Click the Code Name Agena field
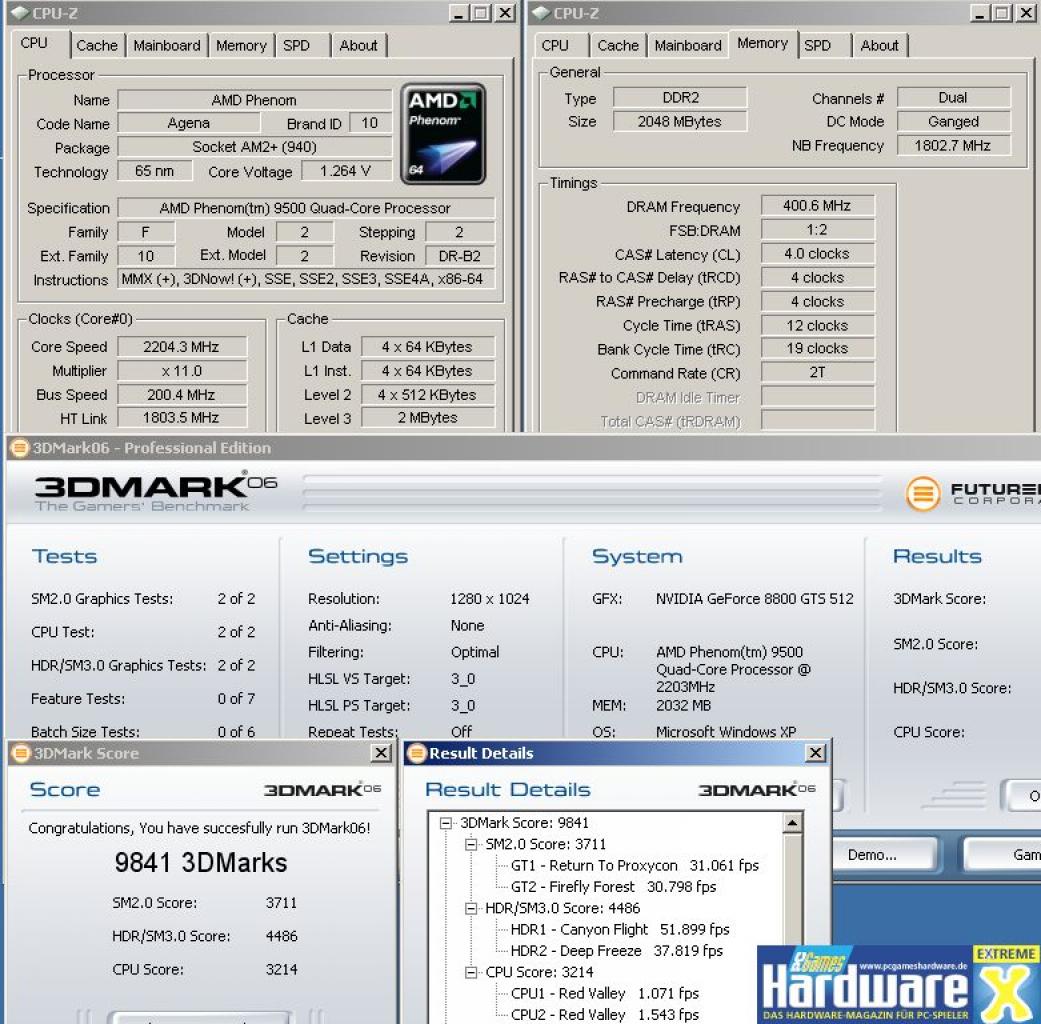This screenshot has height=1024, width=1041. 189,124
